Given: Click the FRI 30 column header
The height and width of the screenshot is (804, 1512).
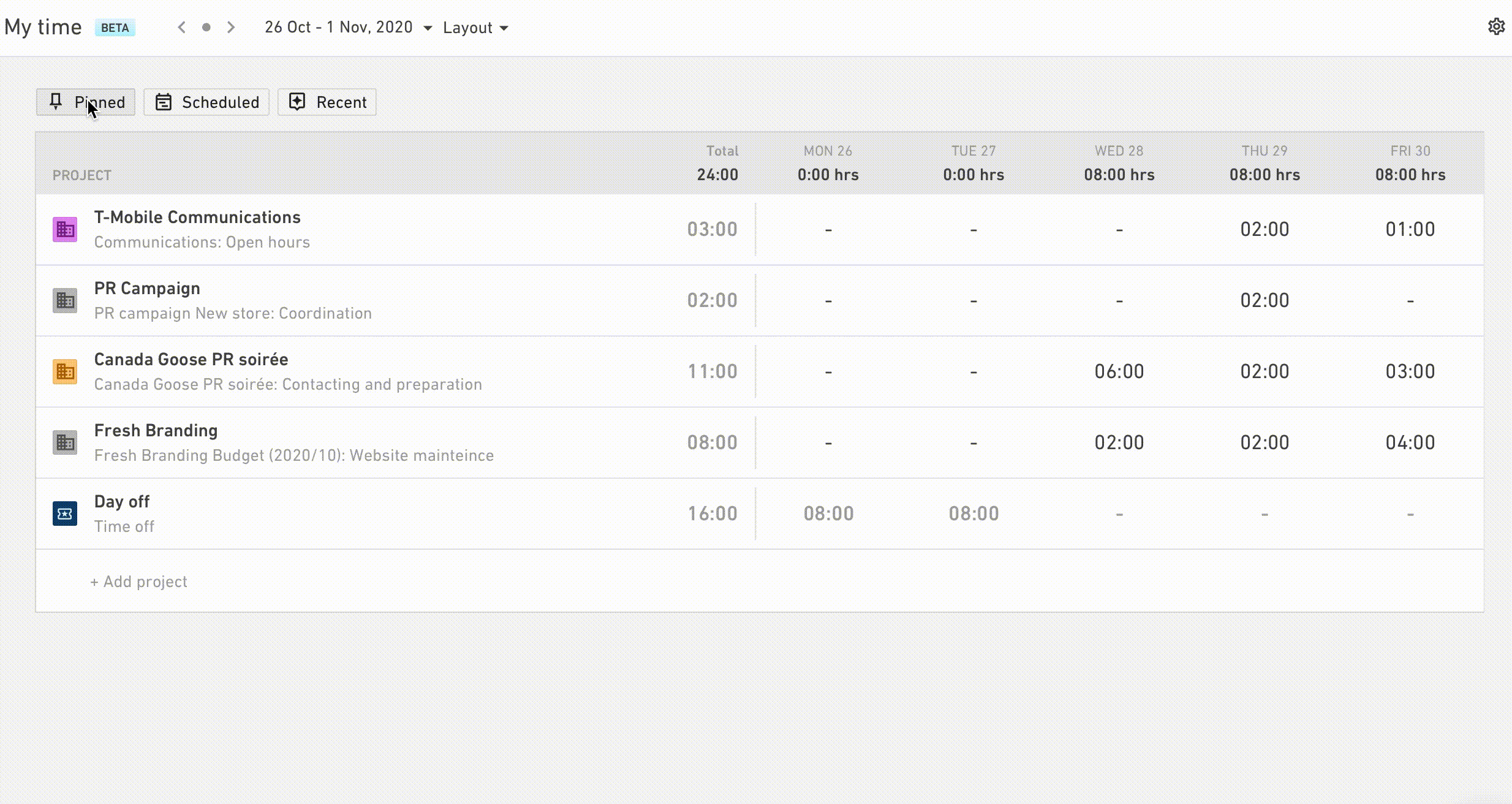Looking at the screenshot, I should pos(1410,151).
